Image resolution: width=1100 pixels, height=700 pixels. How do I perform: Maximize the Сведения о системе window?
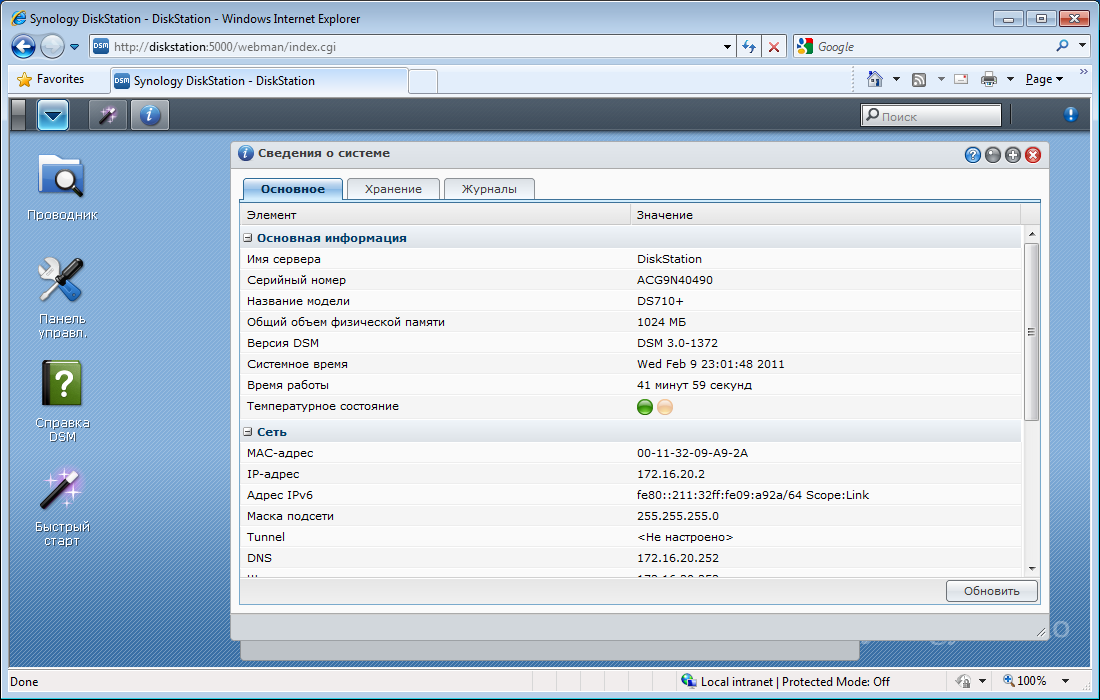pos(1012,155)
